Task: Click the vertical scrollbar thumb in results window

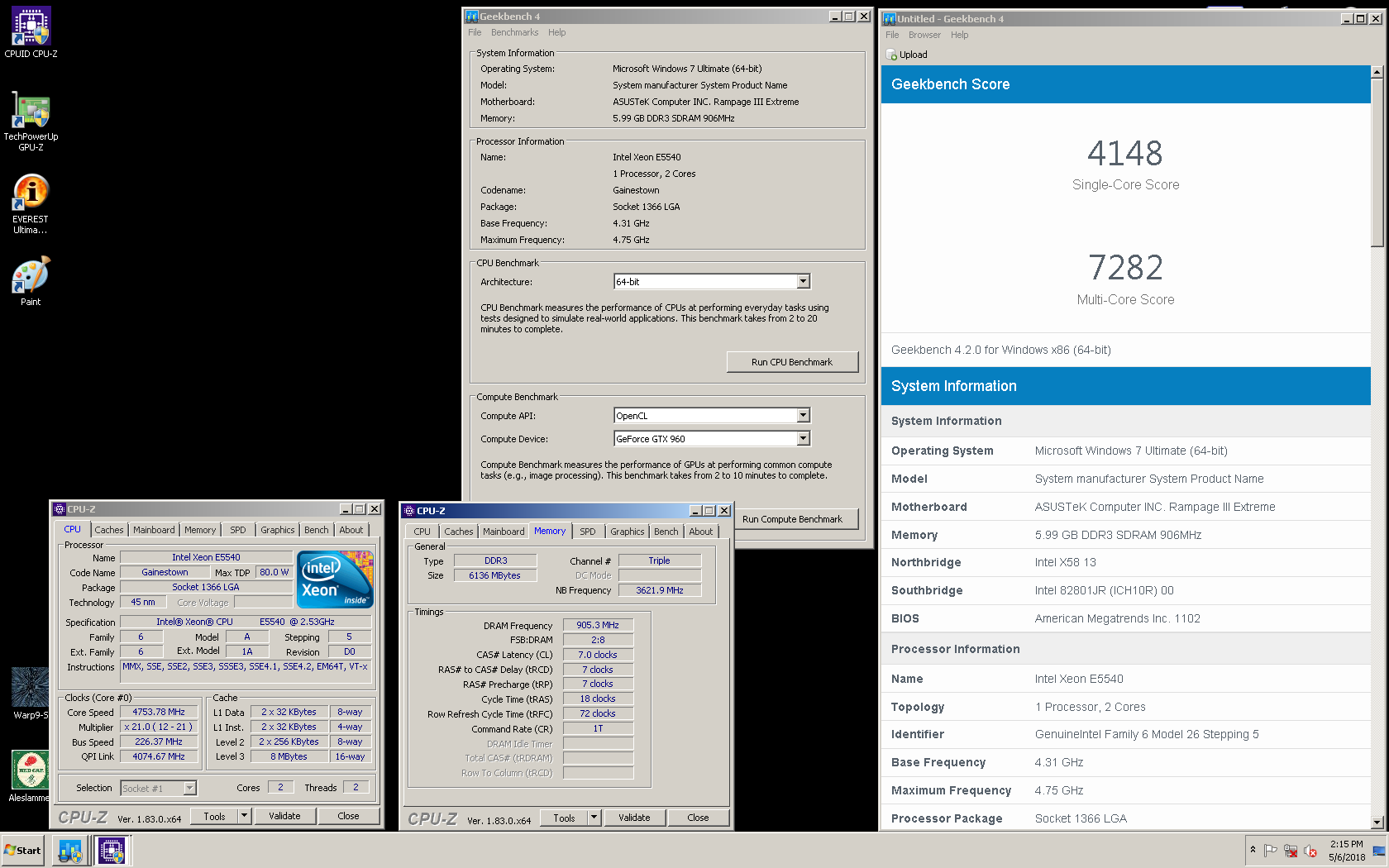Action: 1377,163
